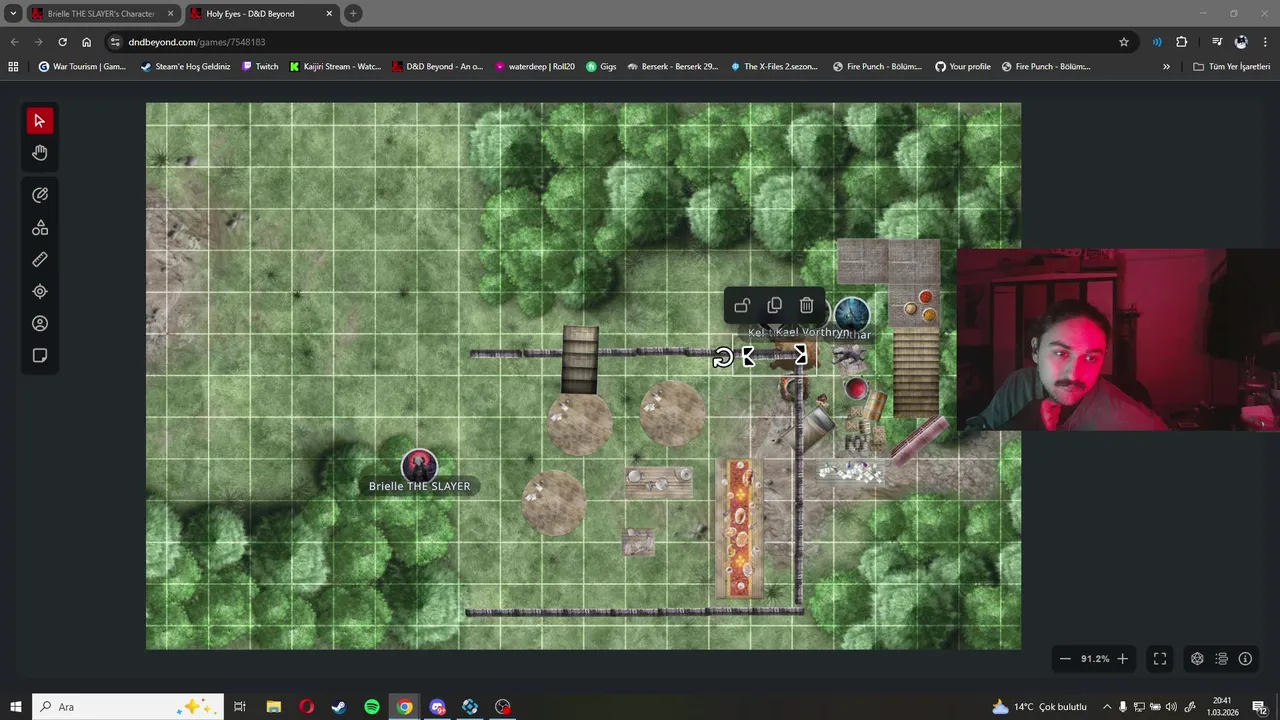This screenshot has width=1280, height=720.
Task: Open Tüm Yer İşaretleri bookmarks folder
Action: [1231, 67]
